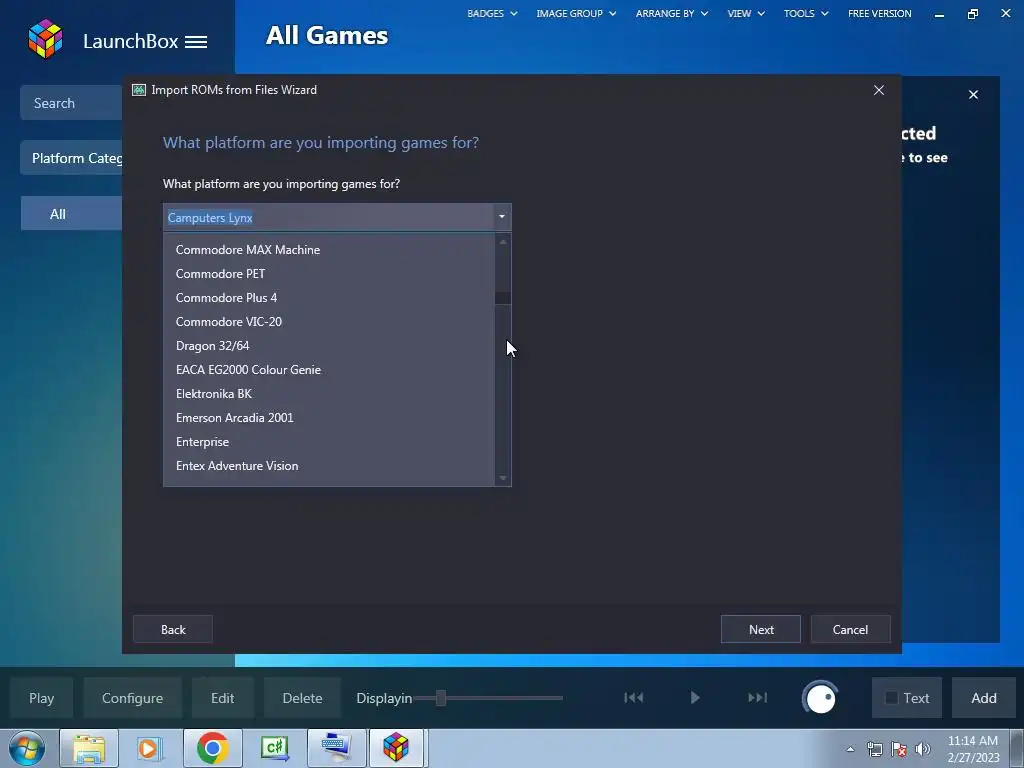
Task: Select Commodore MAX Machine from the list
Action: [x=329, y=249]
